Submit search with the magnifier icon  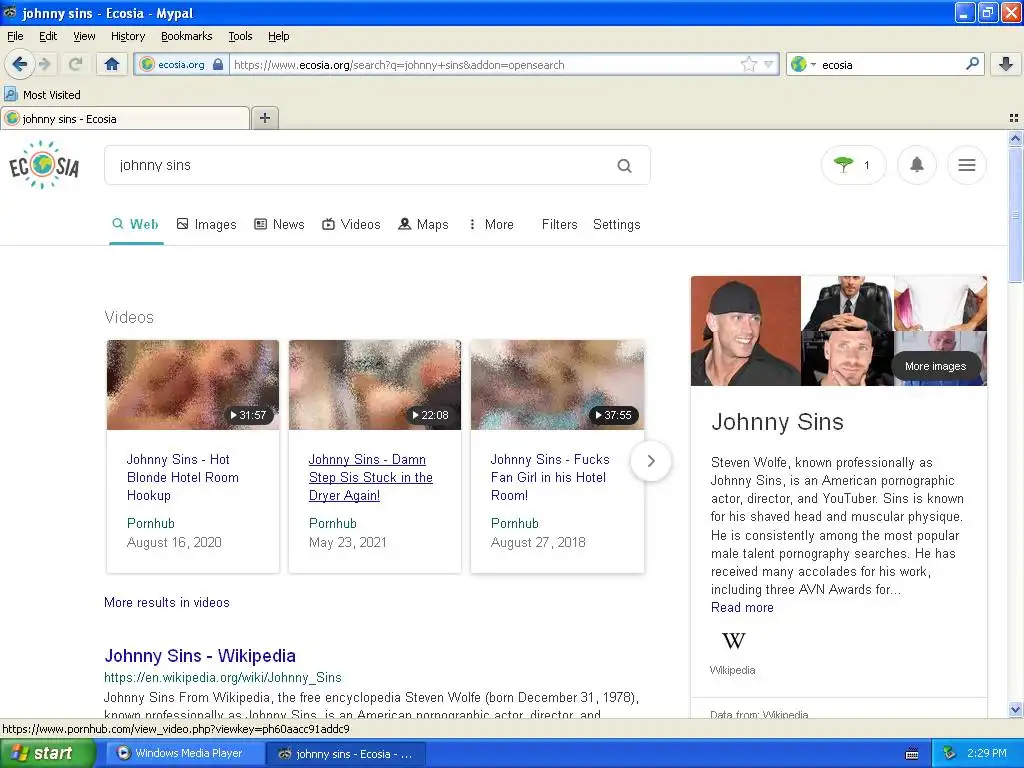coord(624,166)
